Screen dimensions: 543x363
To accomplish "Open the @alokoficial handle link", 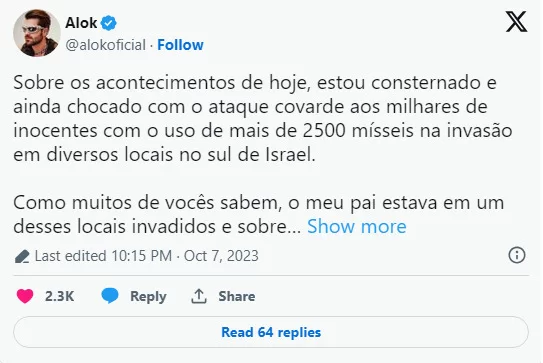I will tap(106, 45).
